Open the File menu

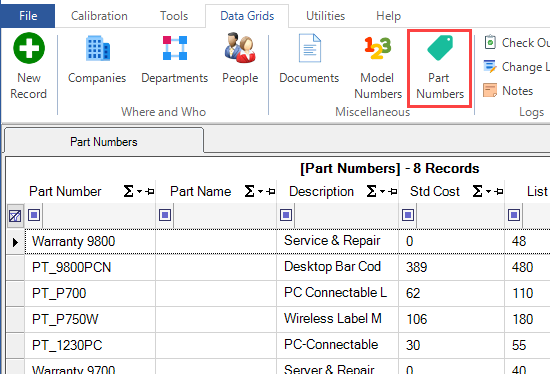[28, 16]
